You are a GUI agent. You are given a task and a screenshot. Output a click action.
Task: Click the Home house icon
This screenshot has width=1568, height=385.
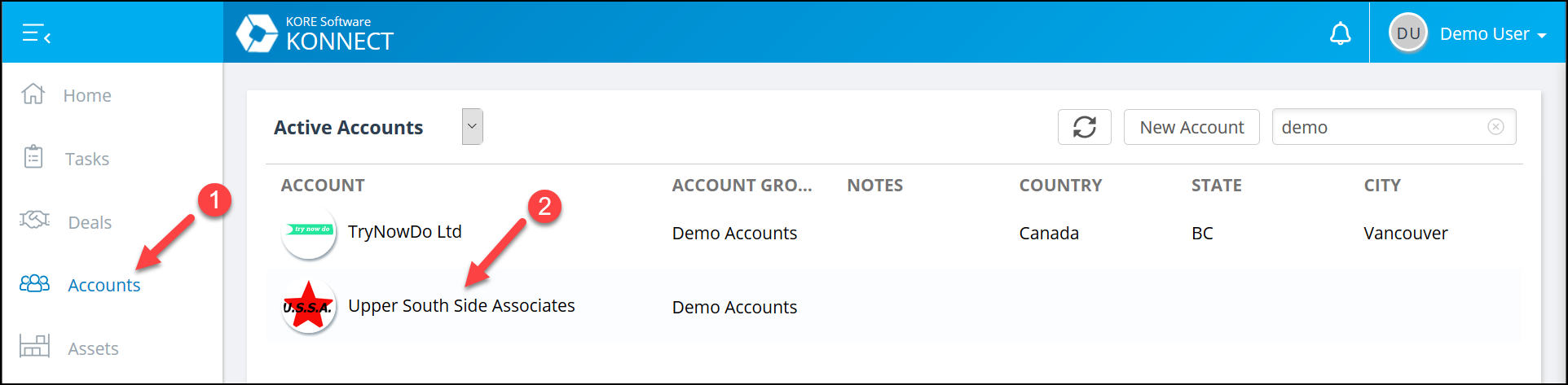[33, 94]
